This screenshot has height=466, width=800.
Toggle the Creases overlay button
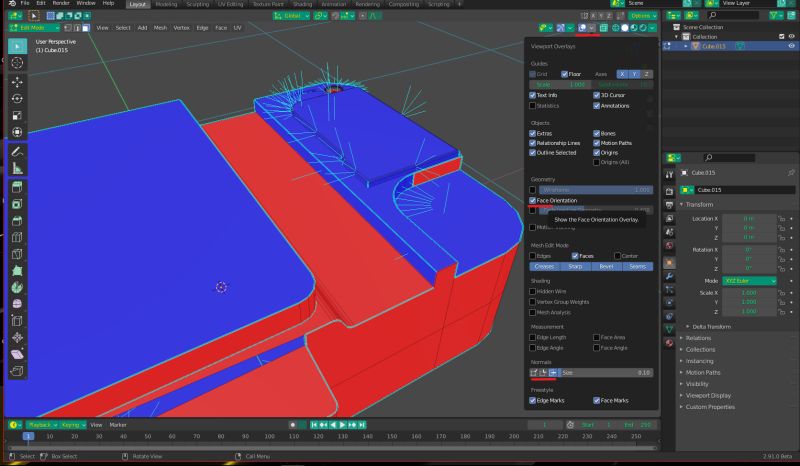[x=544, y=266]
